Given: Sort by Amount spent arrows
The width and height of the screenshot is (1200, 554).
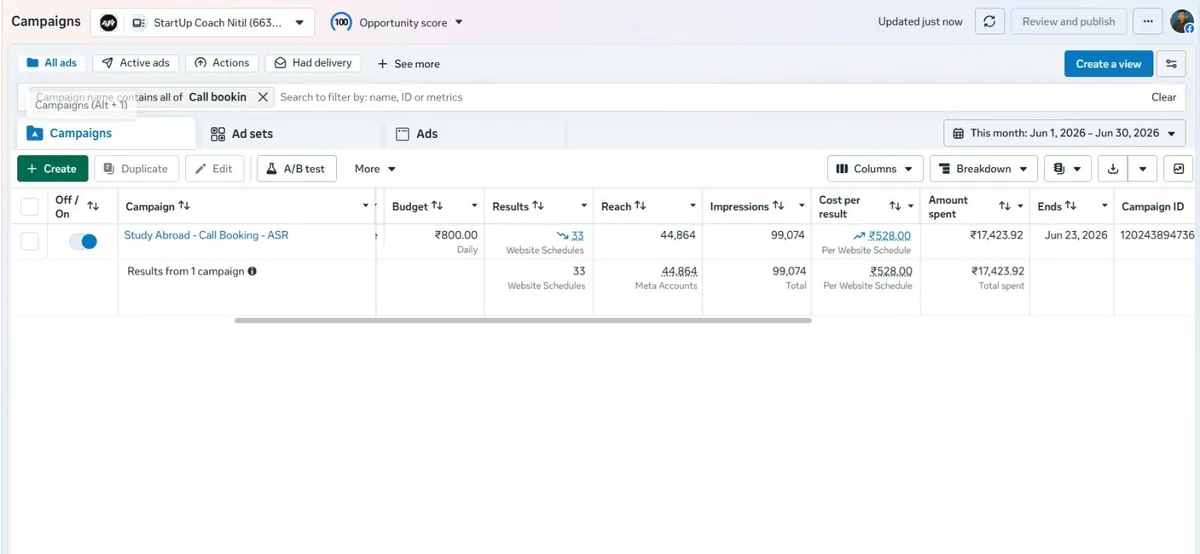Looking at the screenshot, I should pos(1005,206).
